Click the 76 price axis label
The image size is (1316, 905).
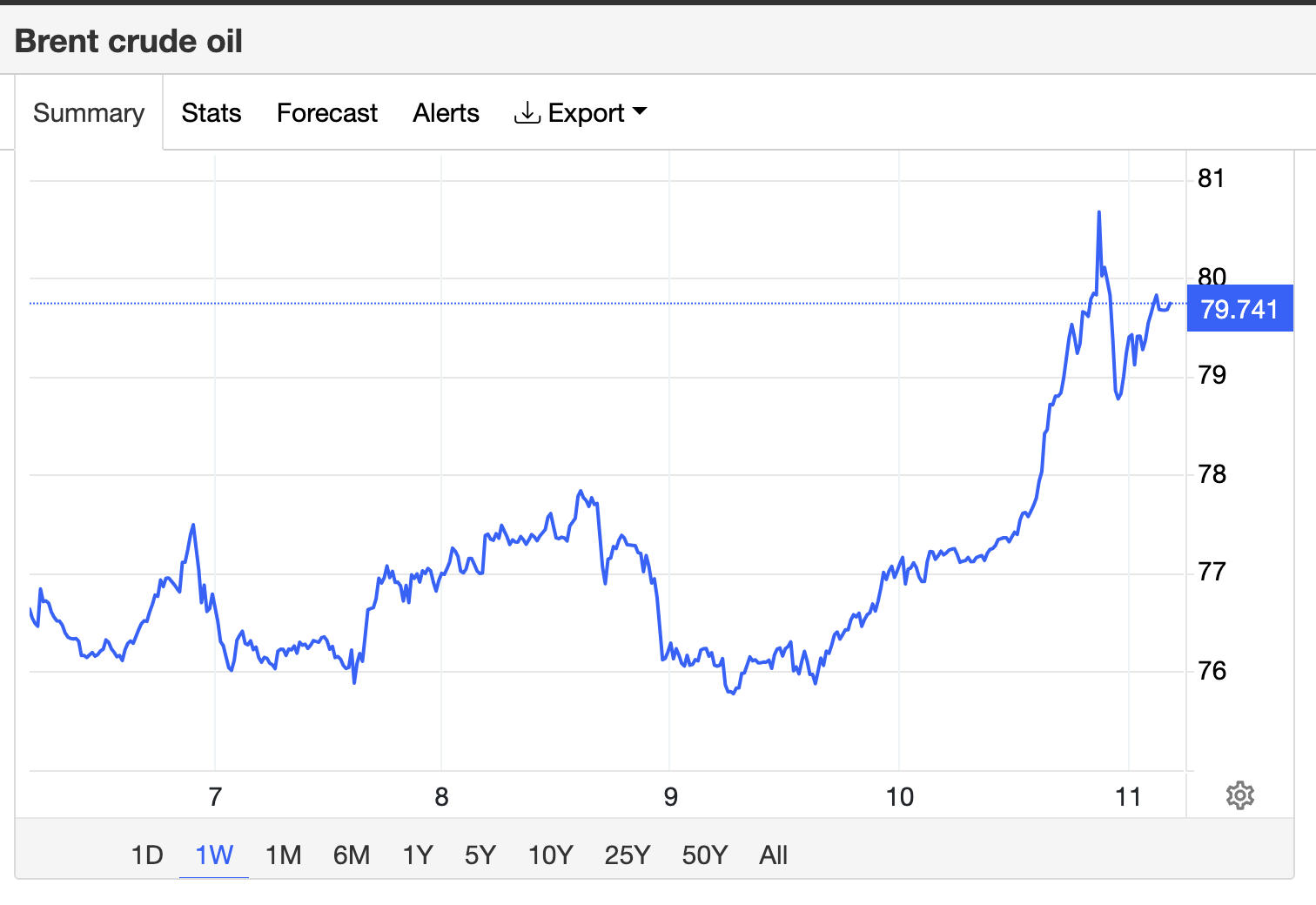coord(1212,671)
